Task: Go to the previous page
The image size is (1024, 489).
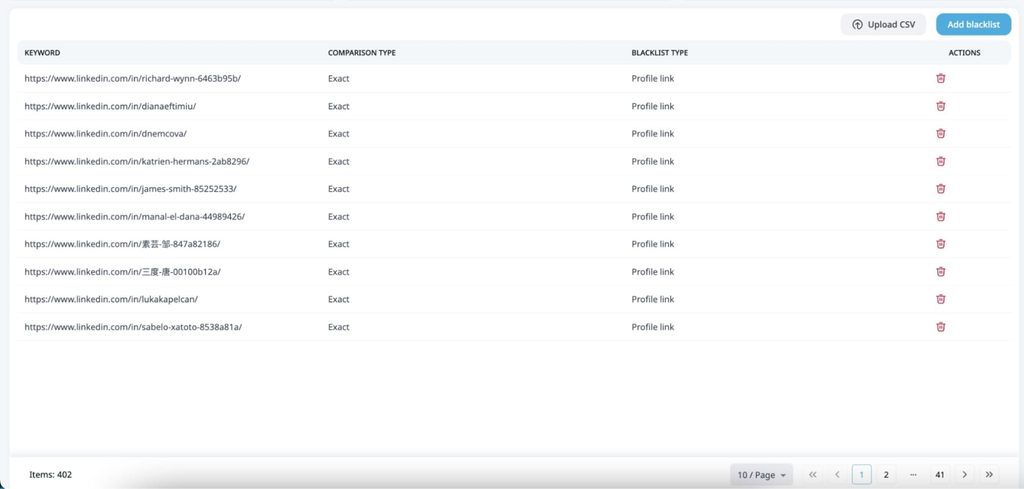Action: tap(837, 475)
